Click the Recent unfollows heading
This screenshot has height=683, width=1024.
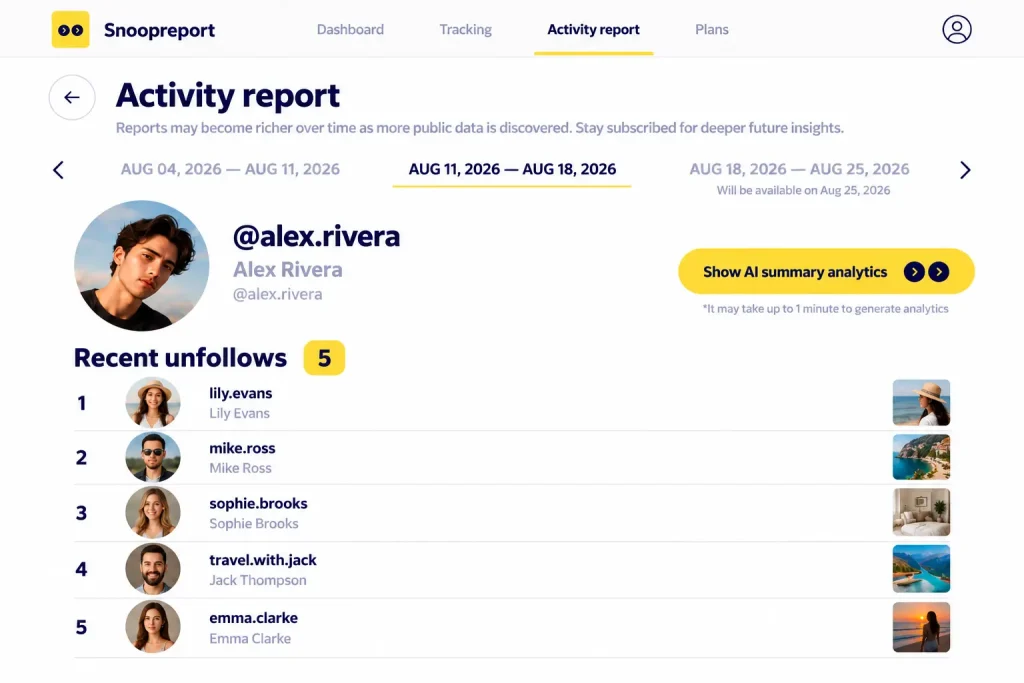click(180, 358)
